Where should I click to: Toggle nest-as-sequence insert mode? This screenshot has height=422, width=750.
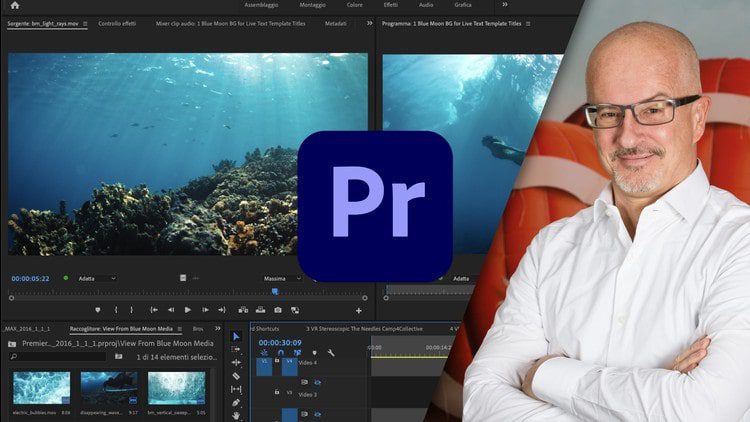tap(264, 353)
